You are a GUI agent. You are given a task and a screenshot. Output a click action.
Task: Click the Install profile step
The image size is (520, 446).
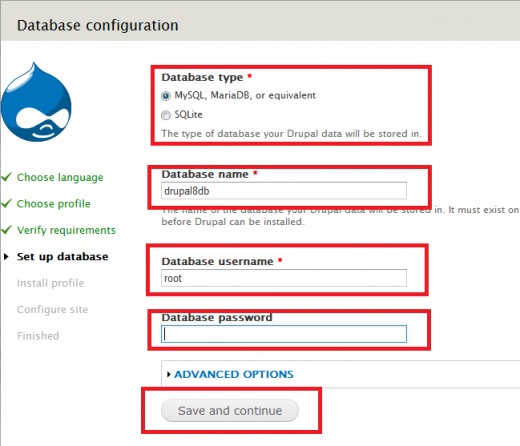coord(50,283)
